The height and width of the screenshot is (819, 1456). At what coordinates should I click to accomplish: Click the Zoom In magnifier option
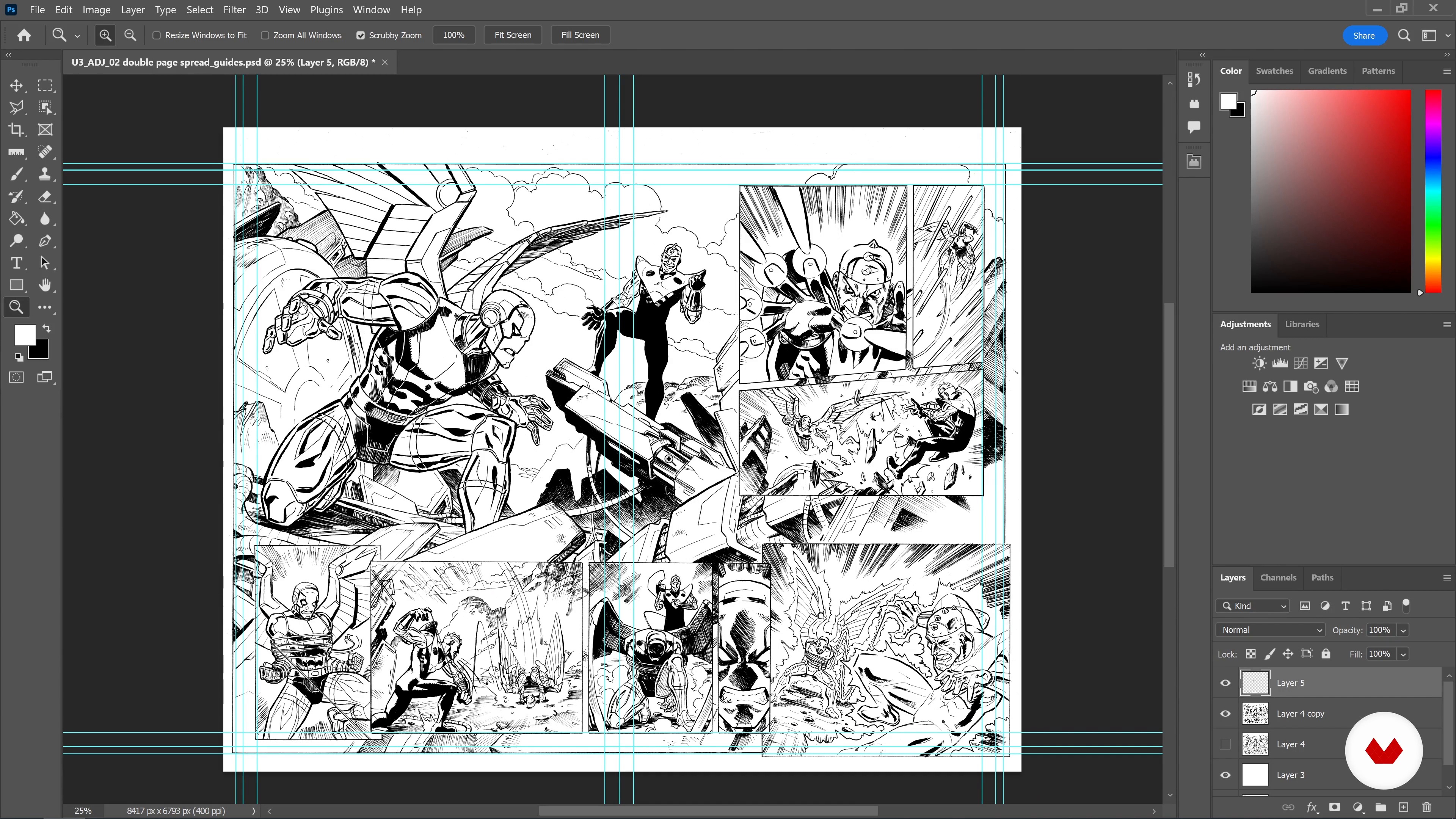point(105,35)
